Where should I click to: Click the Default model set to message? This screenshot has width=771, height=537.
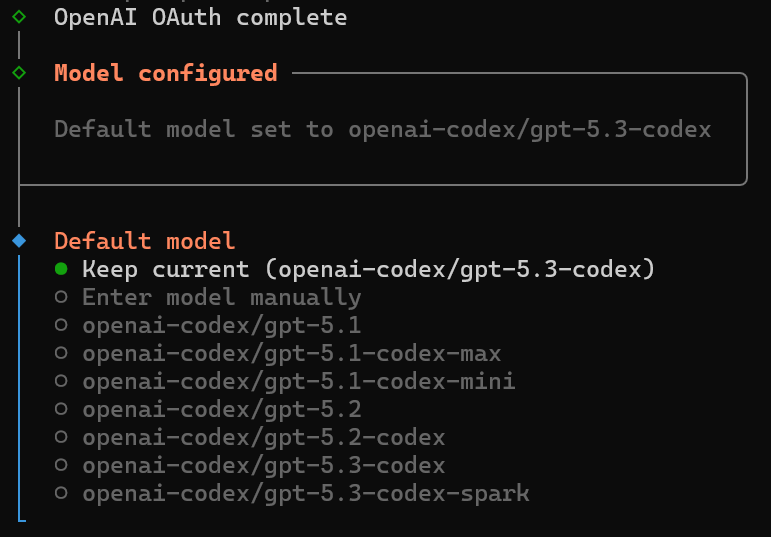(x=383, y=129)
